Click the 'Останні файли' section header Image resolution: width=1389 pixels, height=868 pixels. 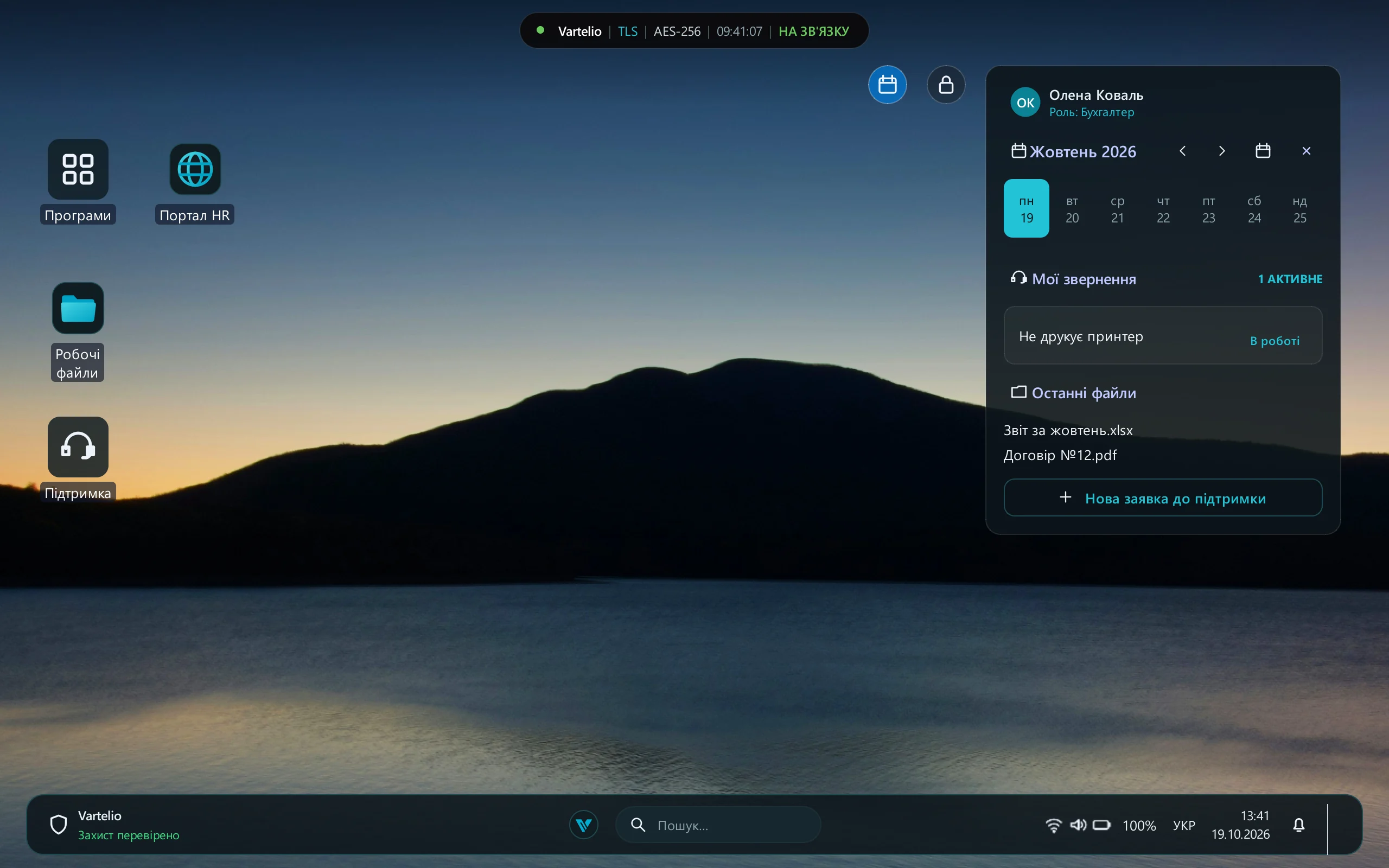tap(1084, 393)
